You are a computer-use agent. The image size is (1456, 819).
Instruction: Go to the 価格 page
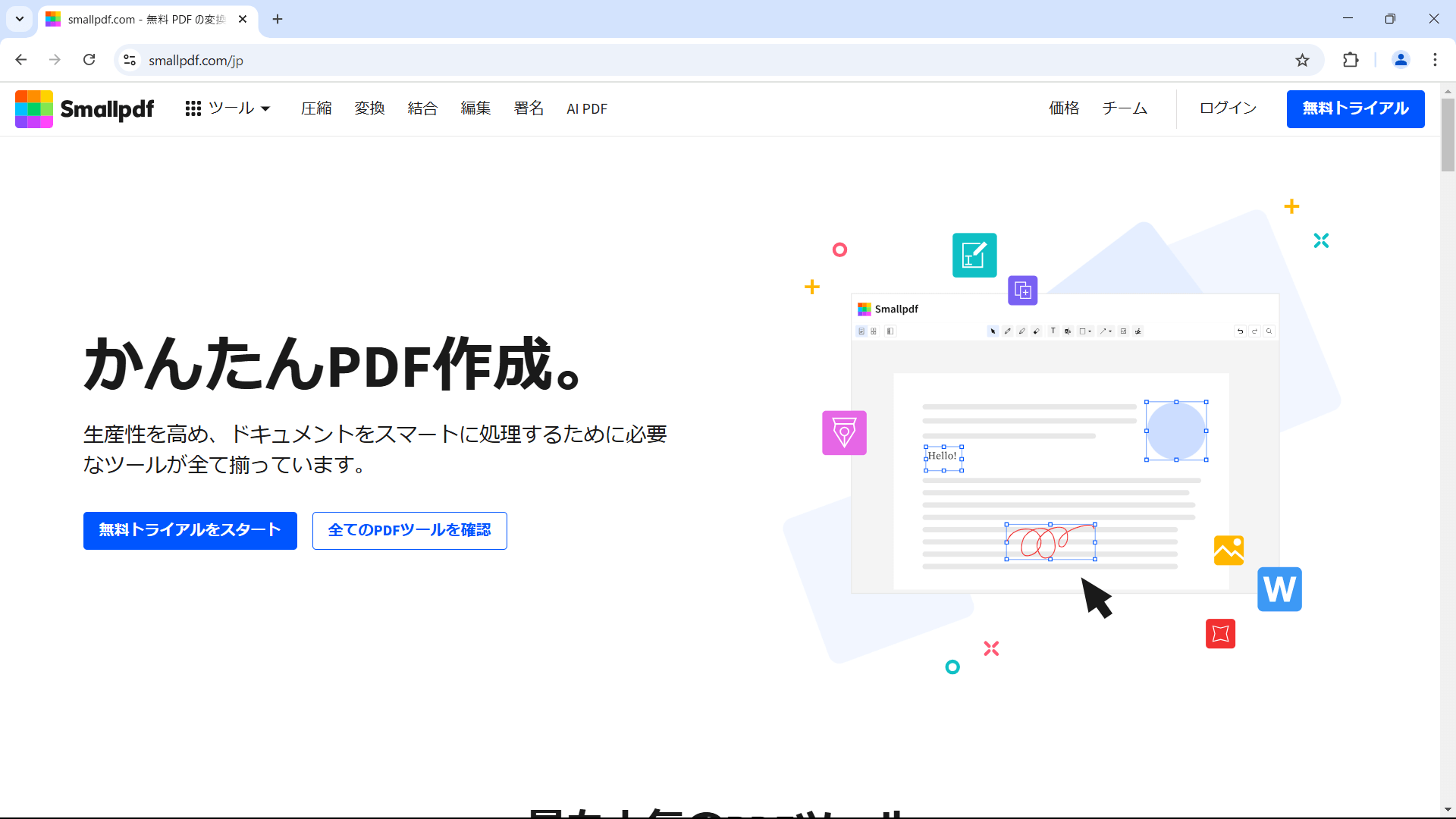[x=1064, y=108]
